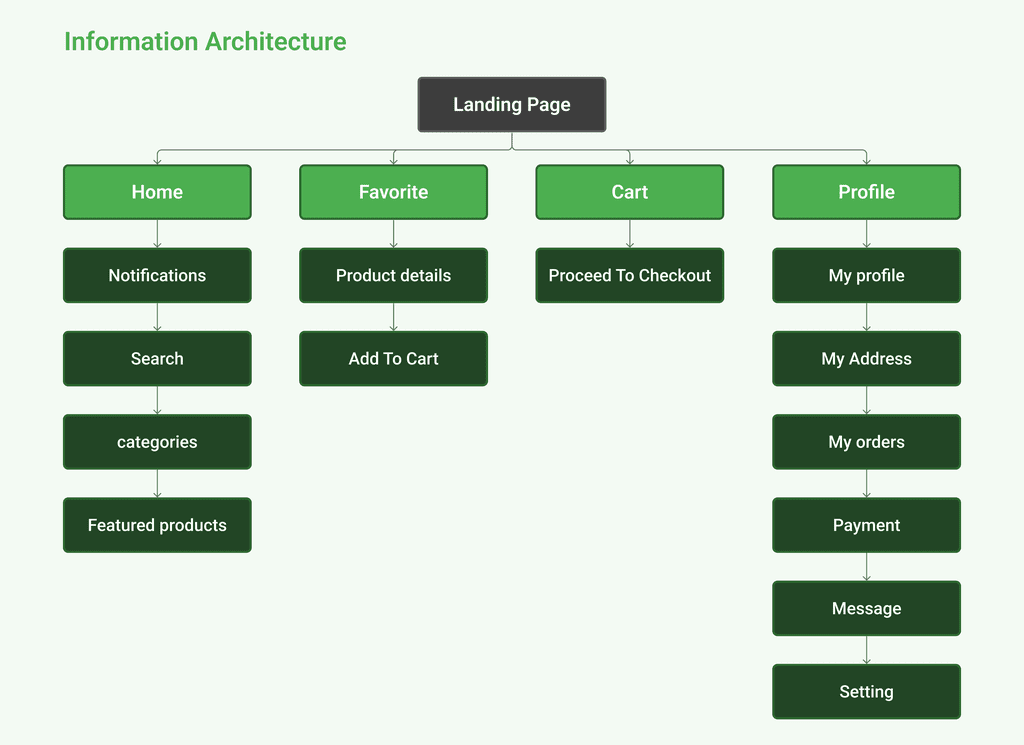Click the Information Architecture heading

tap(205, 42)
